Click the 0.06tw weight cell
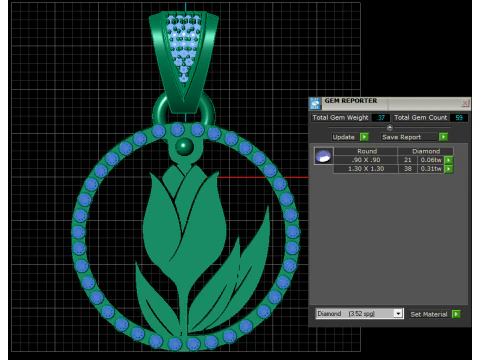The width and height of the screenshot is (480, 360). 431,160
